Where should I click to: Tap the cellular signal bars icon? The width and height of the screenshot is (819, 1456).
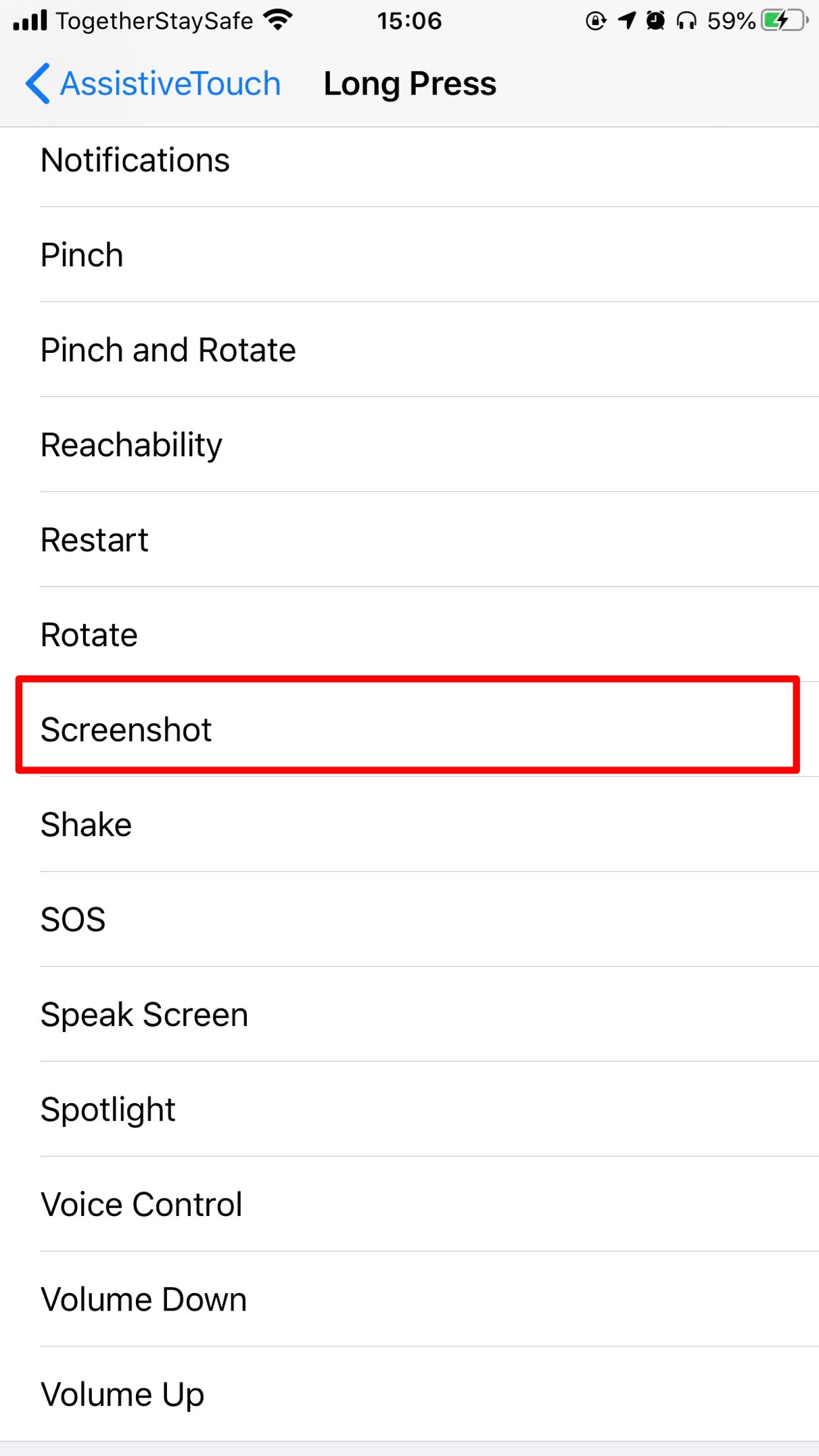point(30,21)
